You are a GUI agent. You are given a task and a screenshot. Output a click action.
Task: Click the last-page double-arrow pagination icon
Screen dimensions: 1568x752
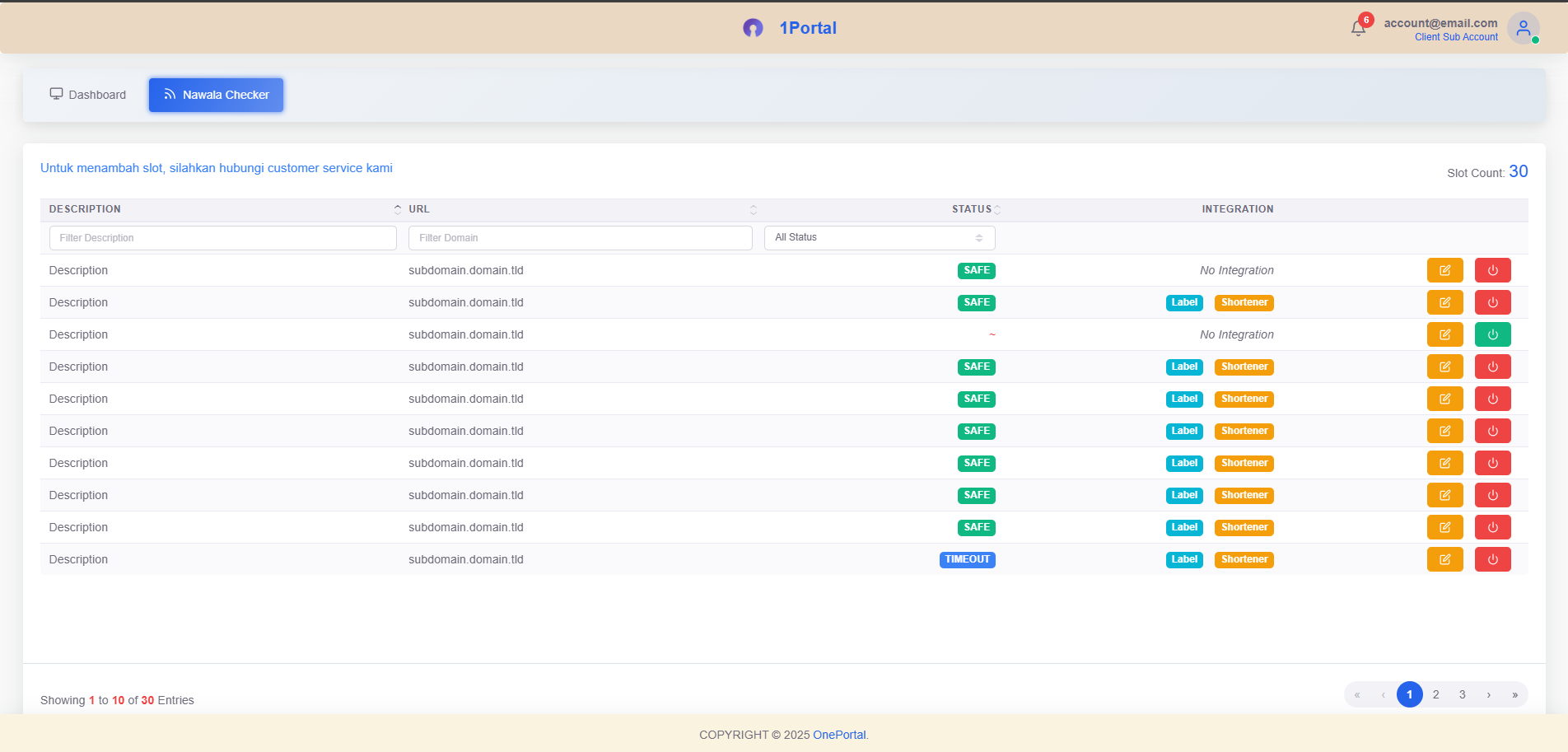(x=1514, y=694)
